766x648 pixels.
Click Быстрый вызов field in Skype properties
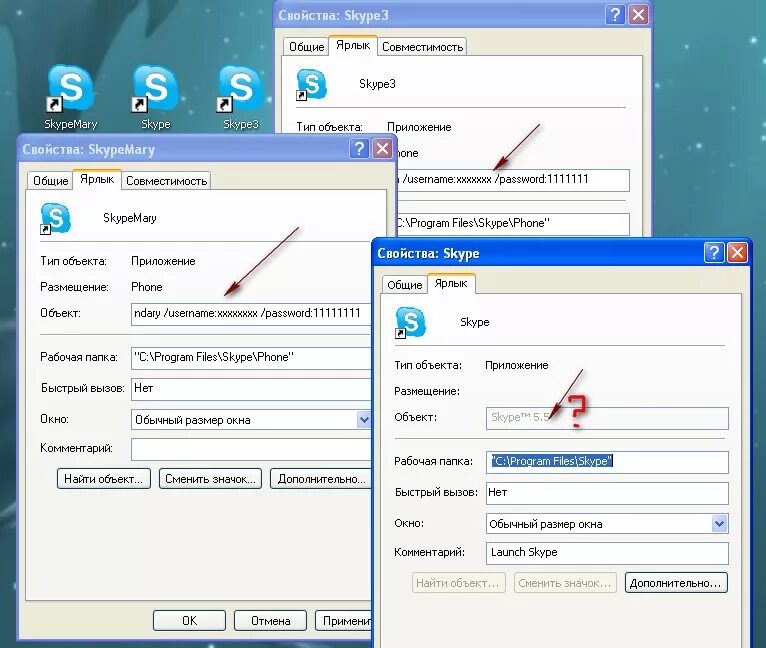(x=607, y=493)
